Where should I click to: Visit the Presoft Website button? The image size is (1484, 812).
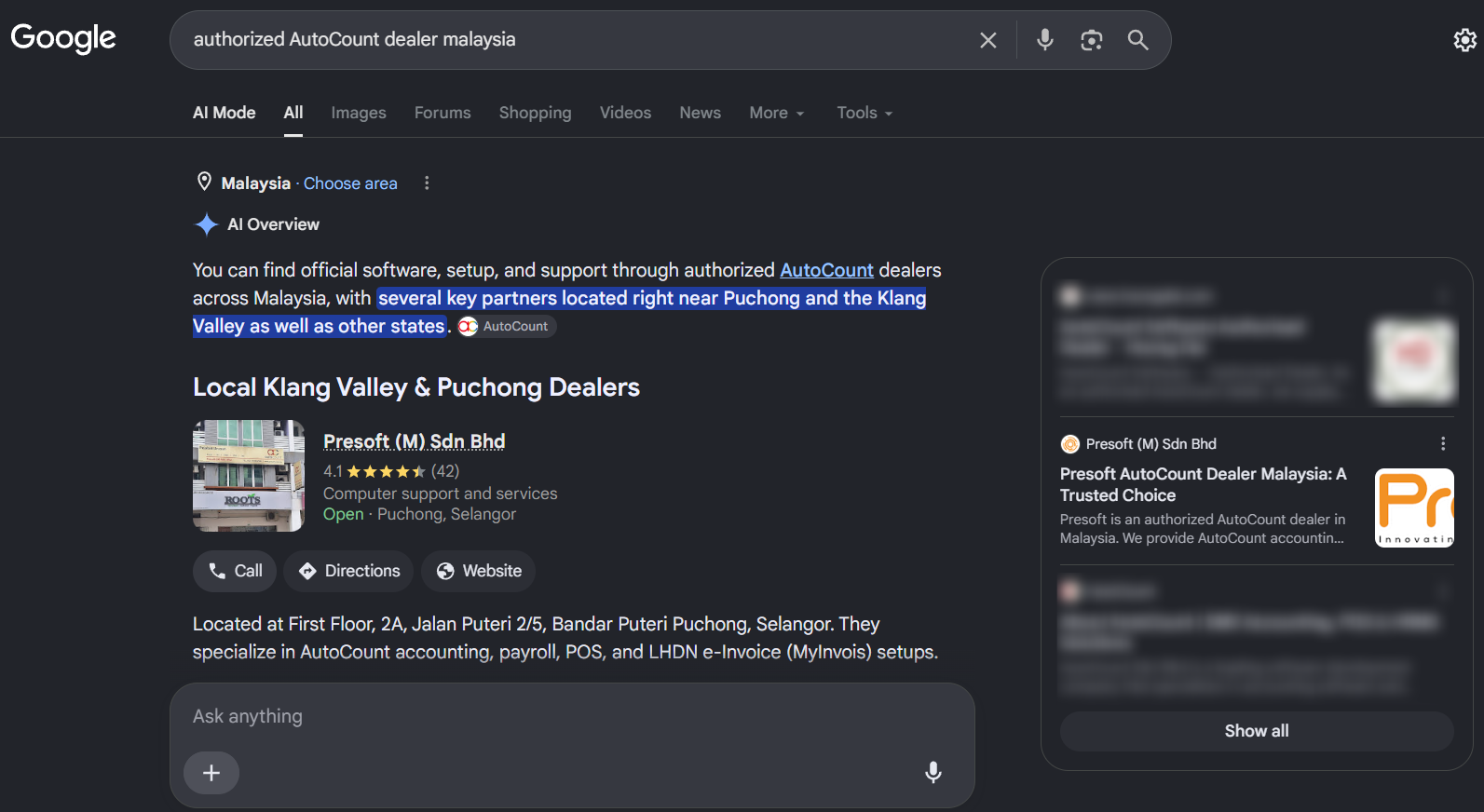coord(479,571)
